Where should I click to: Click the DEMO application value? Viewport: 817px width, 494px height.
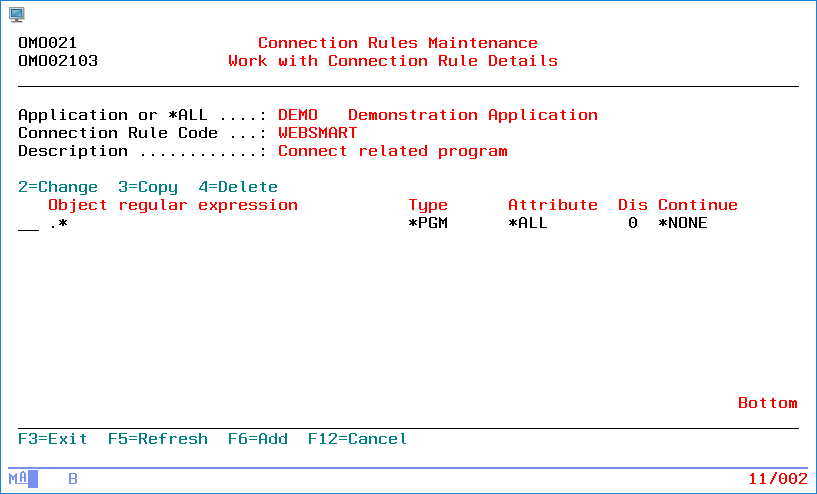point(297,115)
